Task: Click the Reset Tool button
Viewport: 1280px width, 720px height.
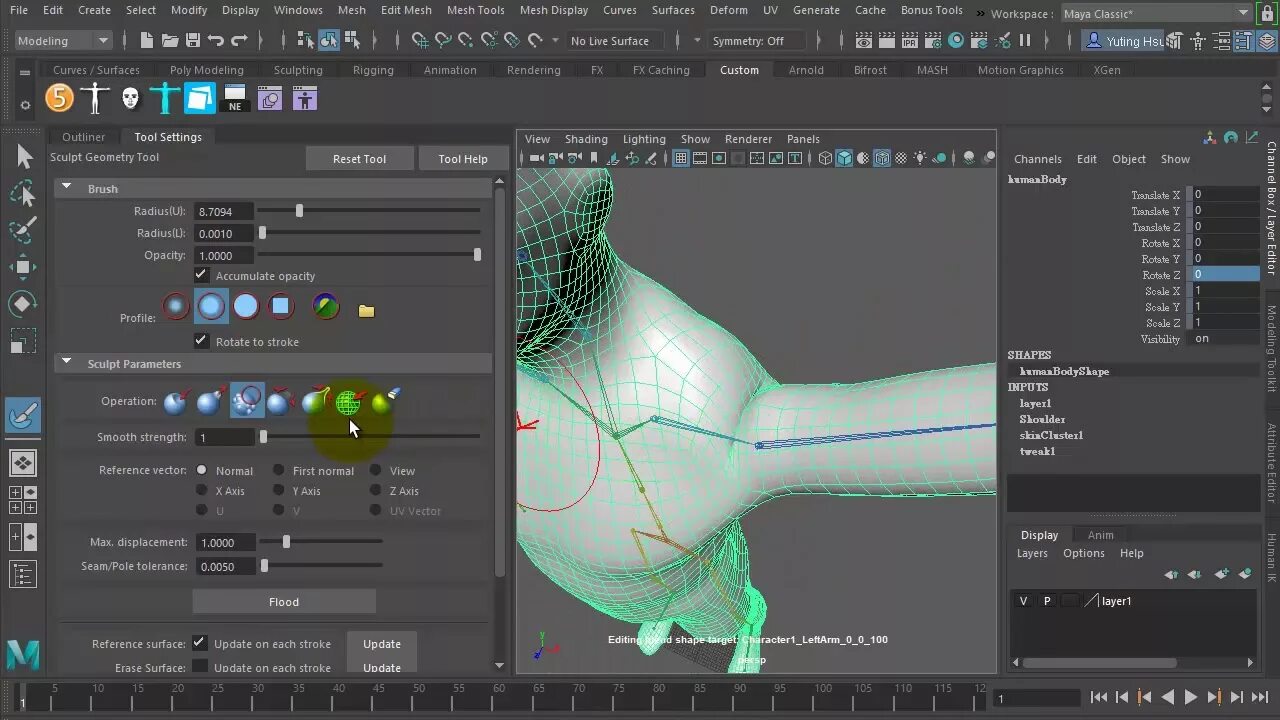Action: [359, 158]
